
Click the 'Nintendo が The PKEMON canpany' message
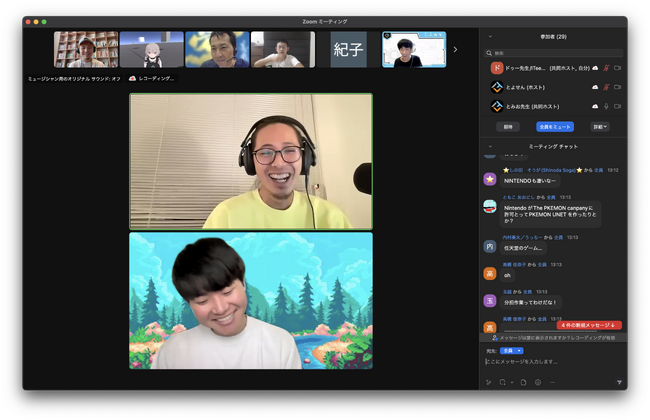(x=550, y=214)
